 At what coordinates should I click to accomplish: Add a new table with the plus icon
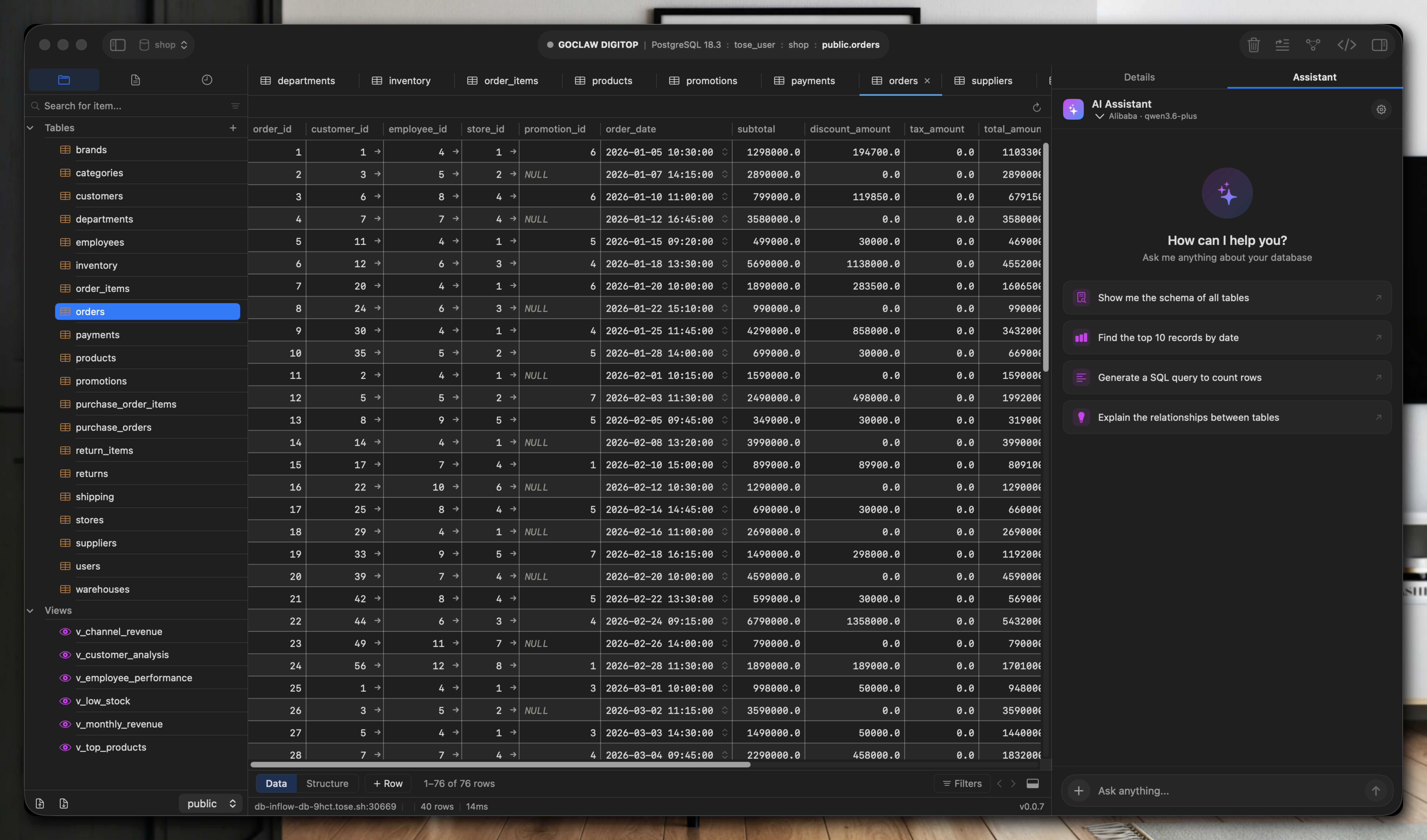pos(233,128)
